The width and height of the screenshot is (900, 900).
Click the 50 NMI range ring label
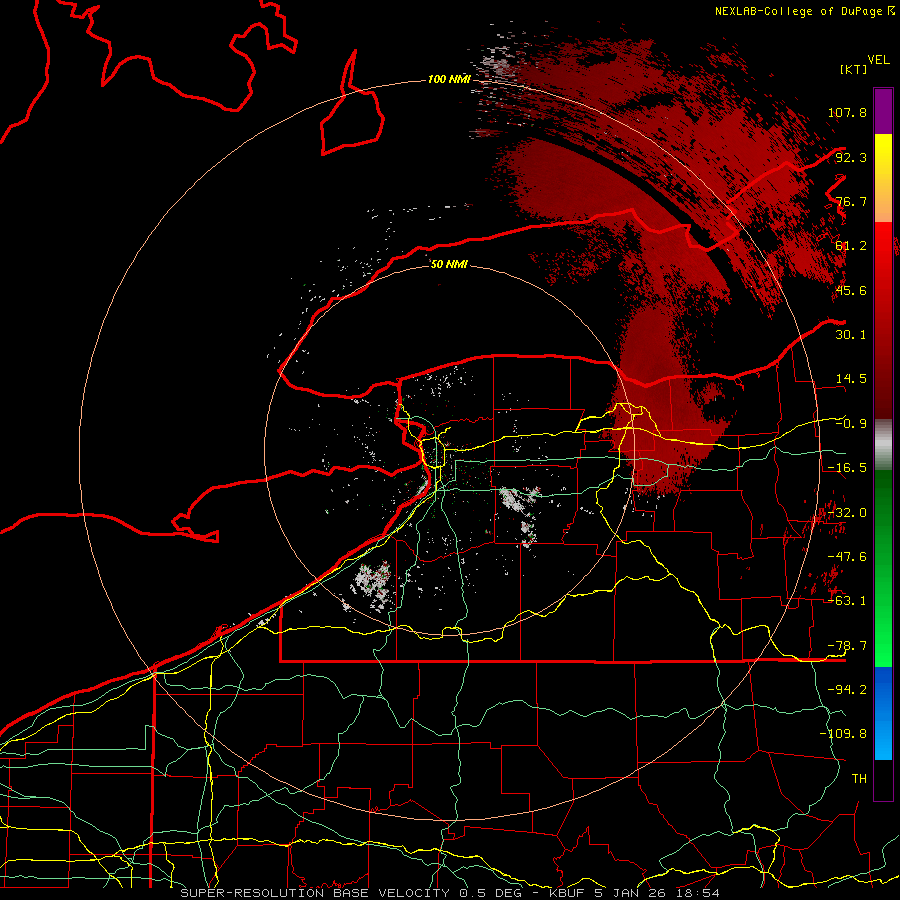[449, 264]
